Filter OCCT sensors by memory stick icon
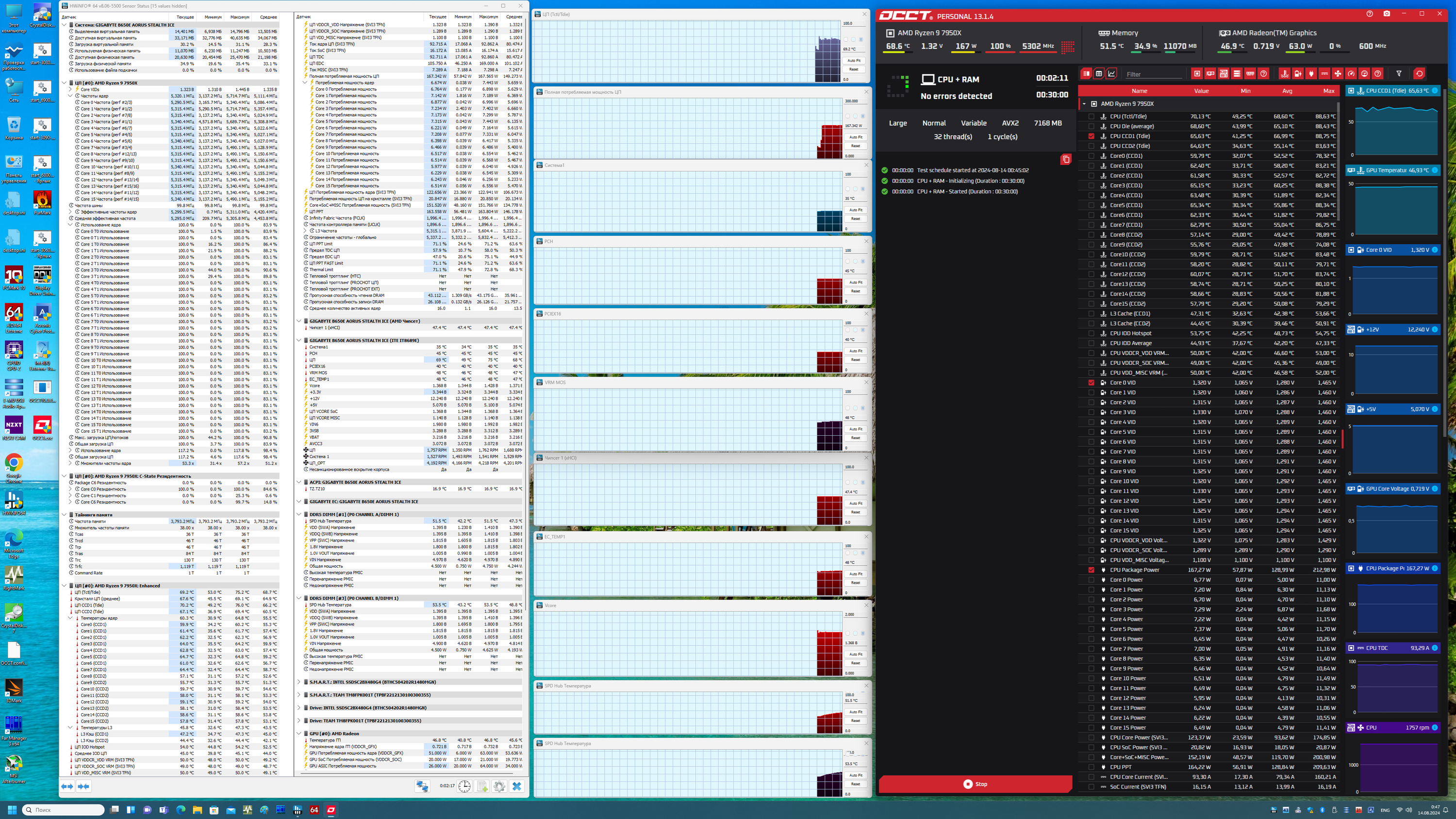 pos(1250,73)
